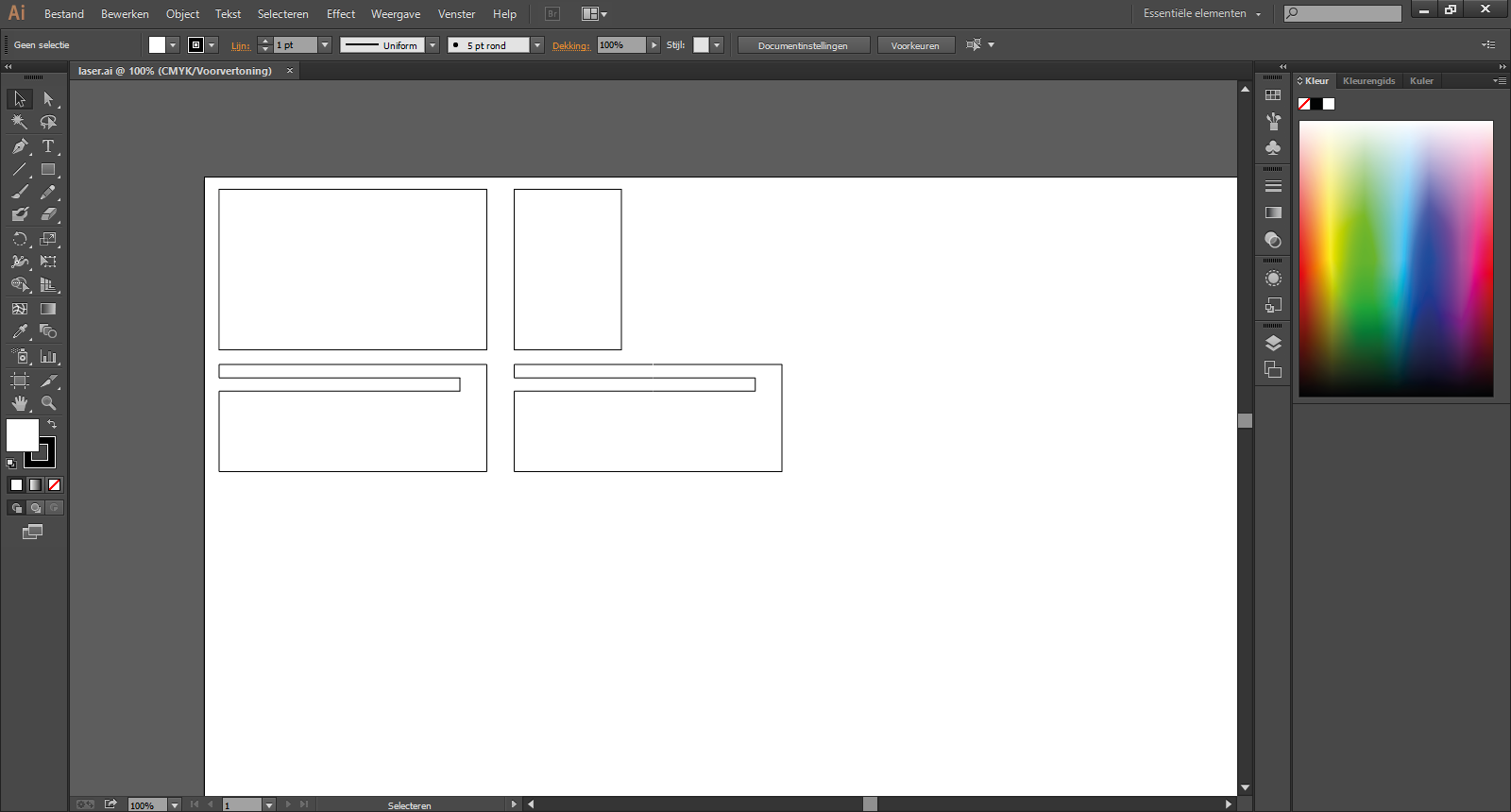Click the black swatch in Kleur panel
The image size is (1511, 812).
pos(1316,104)
